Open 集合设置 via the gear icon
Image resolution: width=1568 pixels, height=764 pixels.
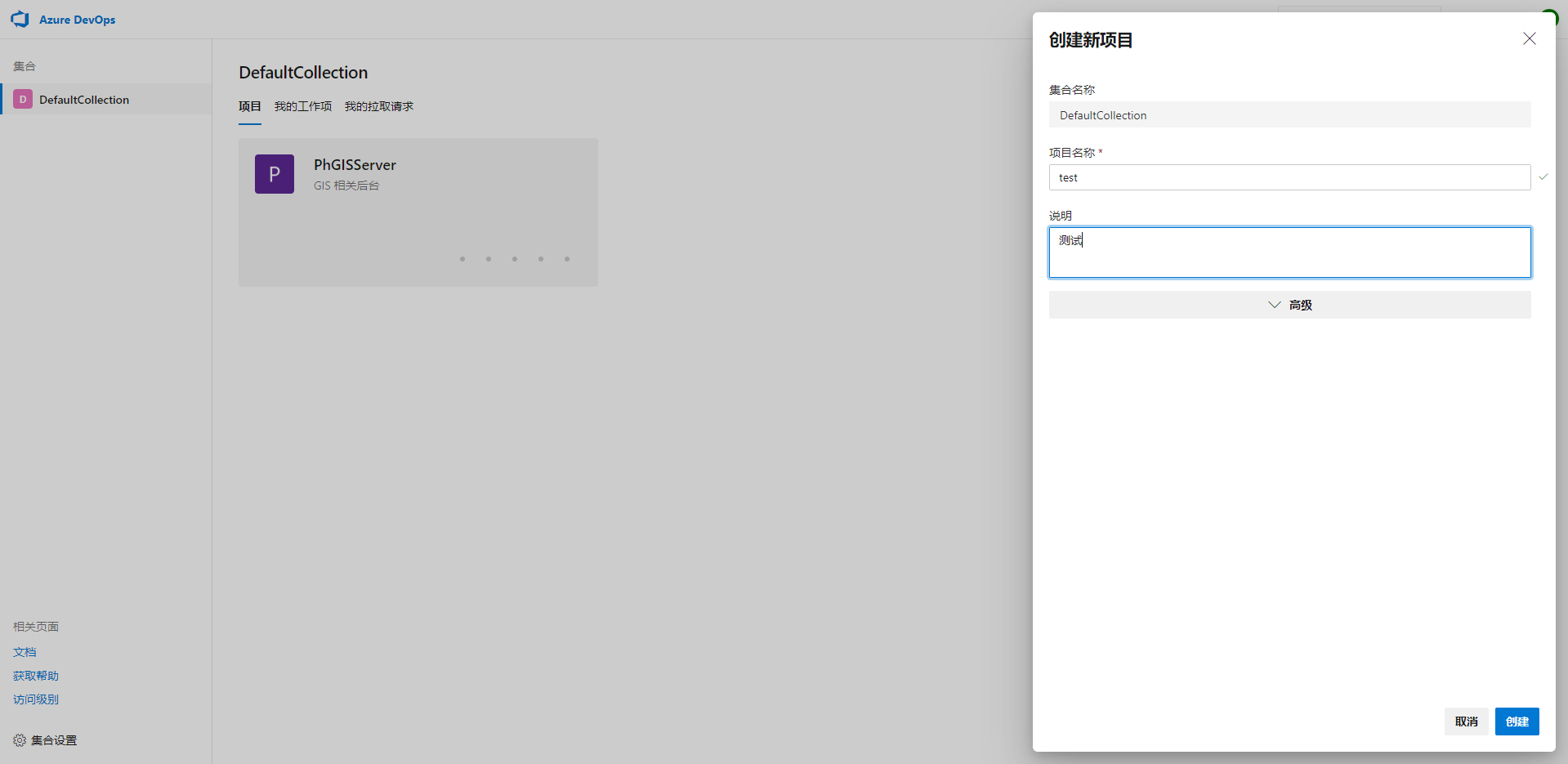tap(20, 740)
